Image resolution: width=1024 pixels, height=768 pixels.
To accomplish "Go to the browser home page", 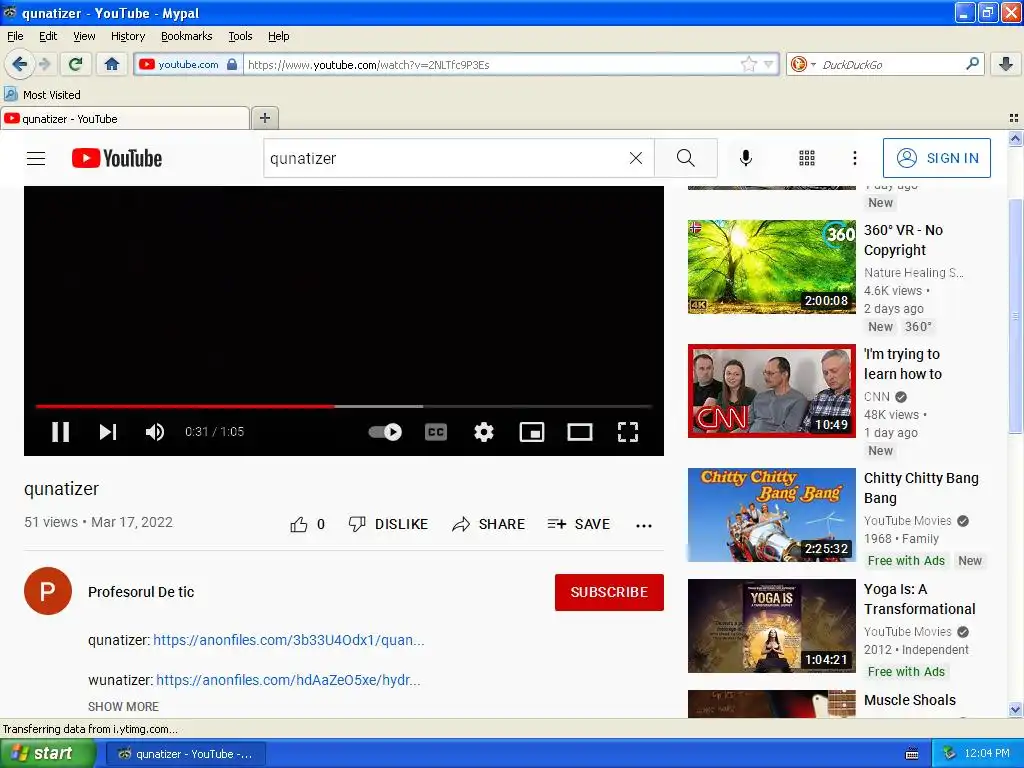I will tap(112, 64).
